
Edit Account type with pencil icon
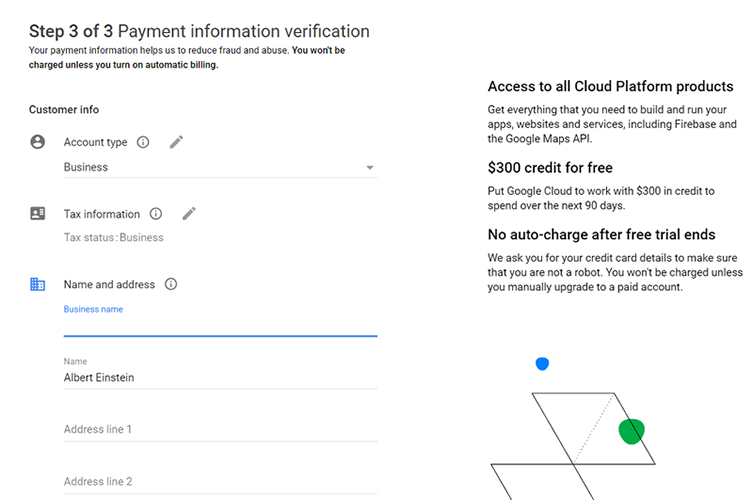point(176,142)
